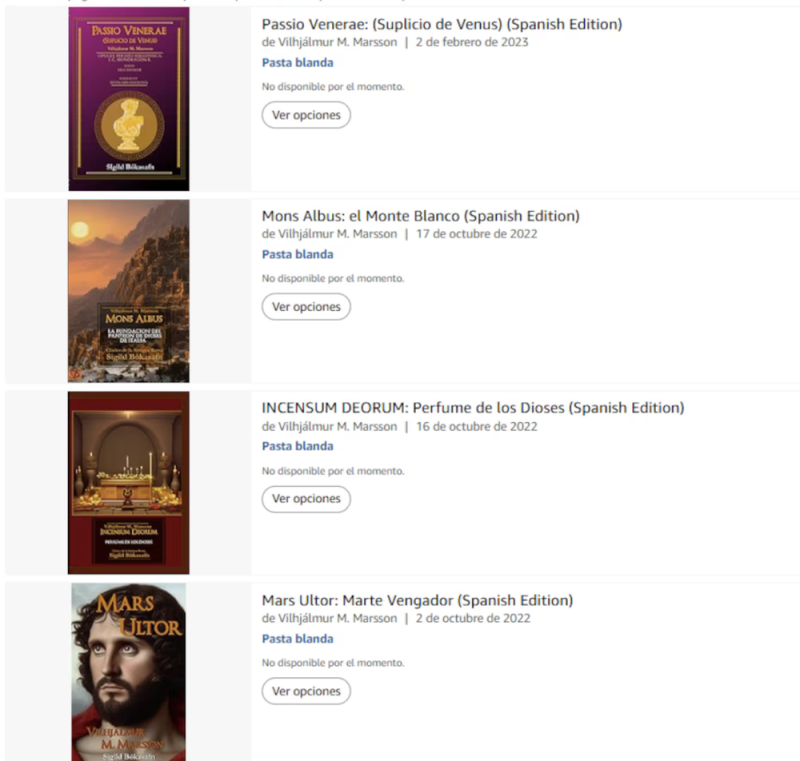The width and height of the screenshot is (800, 761).
Task: Click Ver opciones for Mars Ultor
Action: [306, 691]
